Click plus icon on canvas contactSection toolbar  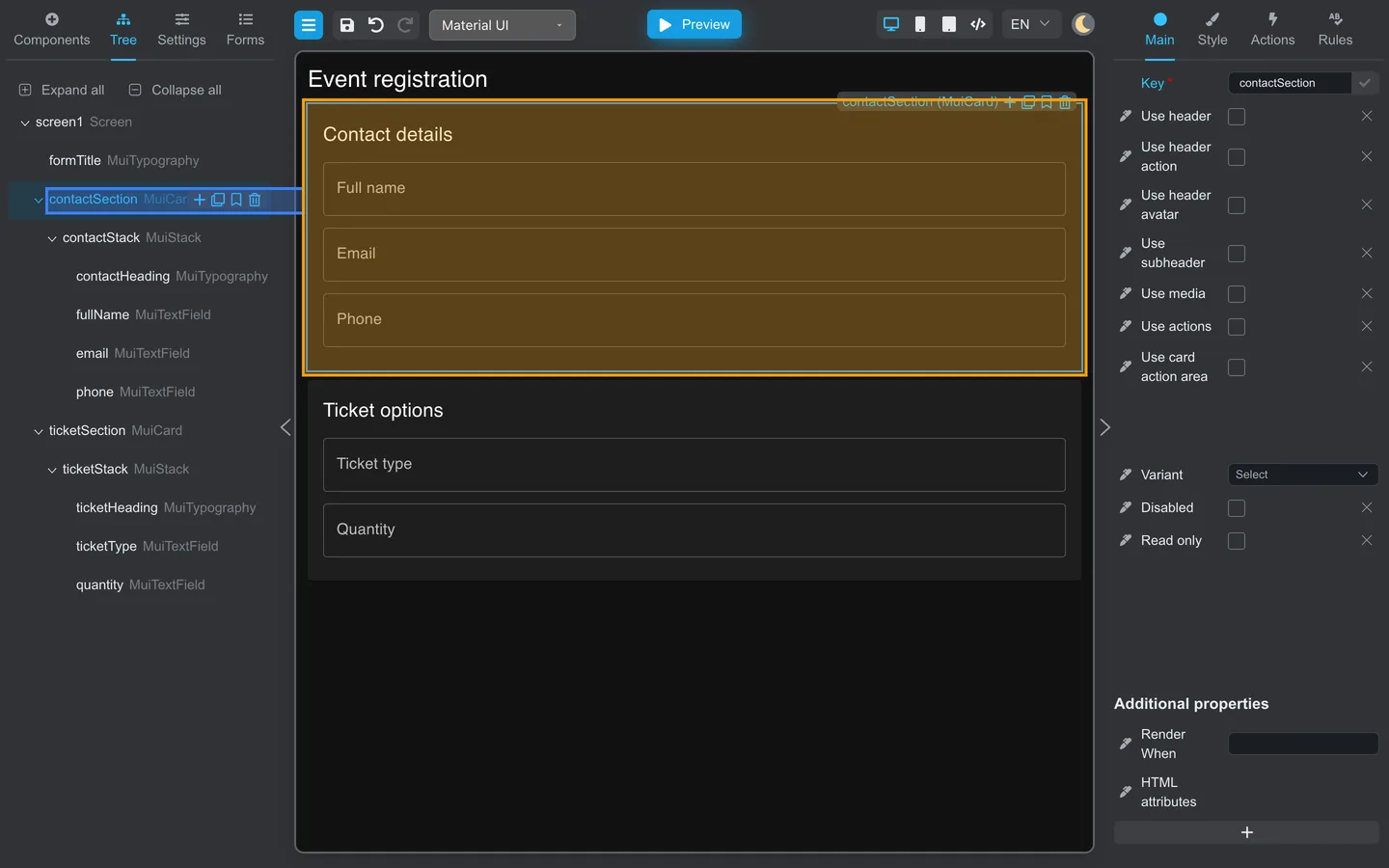coord(1010,101)
